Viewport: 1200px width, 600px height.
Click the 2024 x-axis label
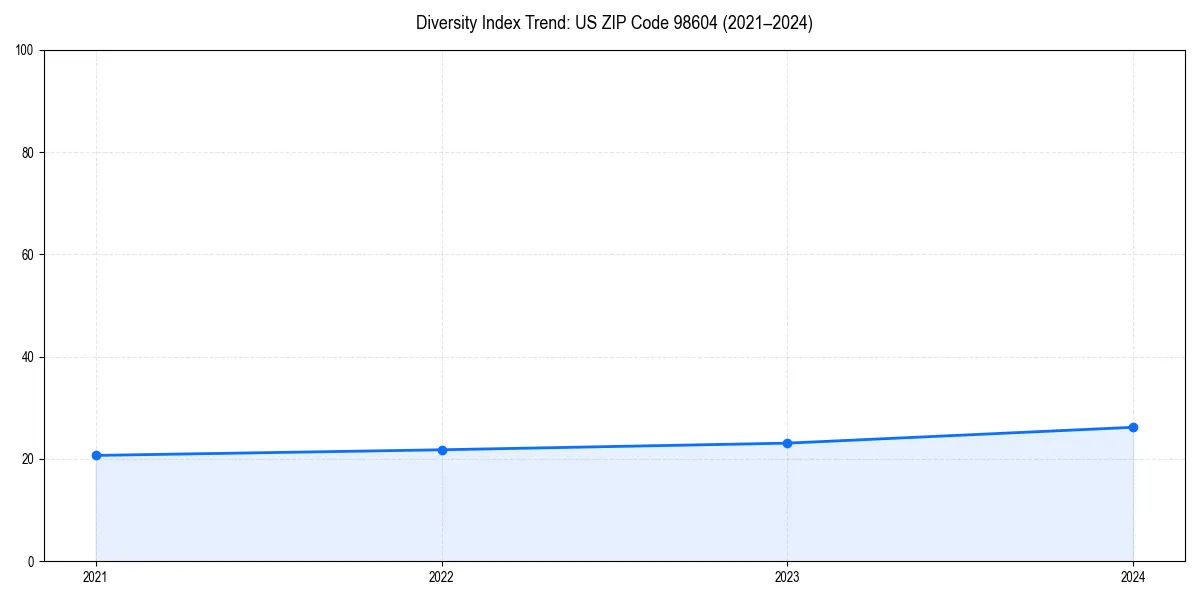click(x=1133, y=577)
